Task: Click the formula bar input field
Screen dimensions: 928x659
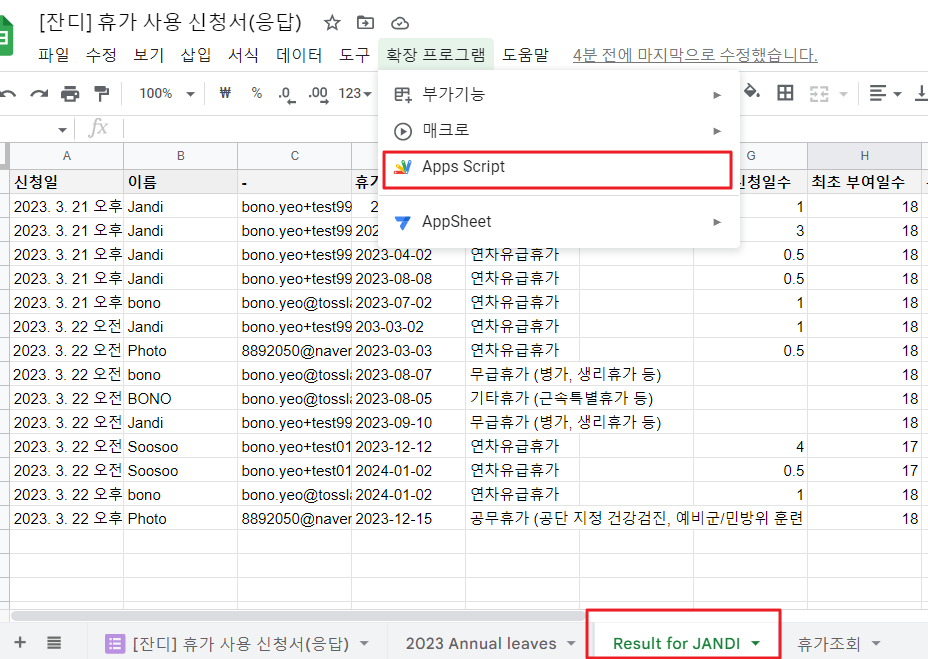Action: pyautogui.click(x=500, y=128)
